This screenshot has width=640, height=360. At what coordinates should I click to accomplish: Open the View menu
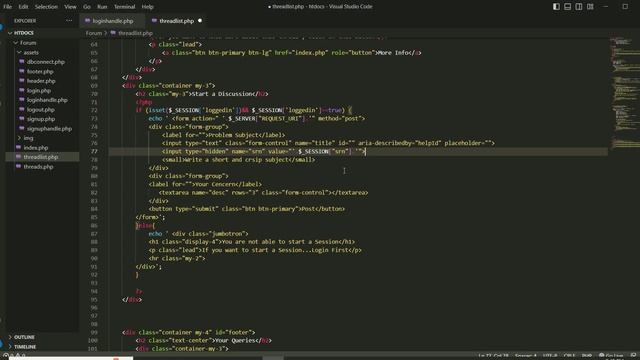70,7
